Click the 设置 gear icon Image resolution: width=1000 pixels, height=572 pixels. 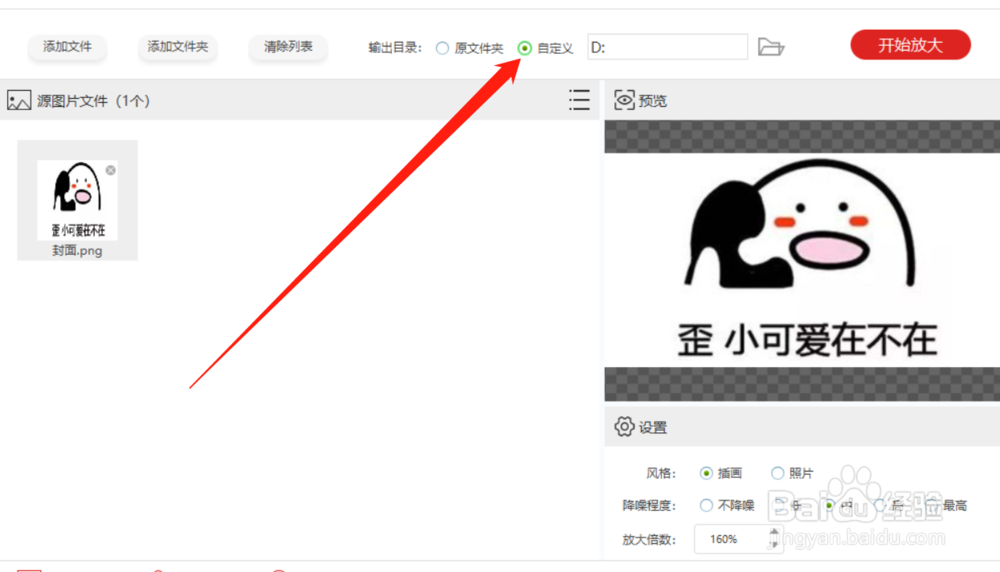click(624, 427)
